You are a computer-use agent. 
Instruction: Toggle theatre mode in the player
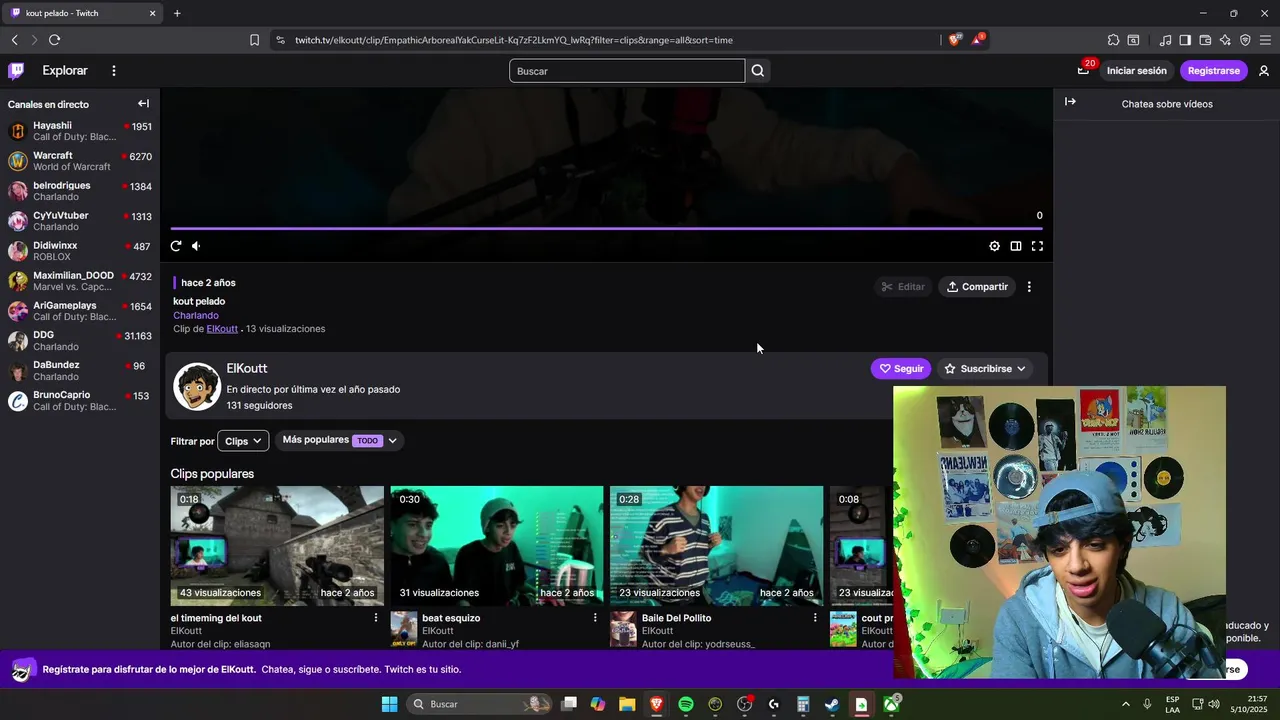pyautogui.click(x=1016, y=246)
